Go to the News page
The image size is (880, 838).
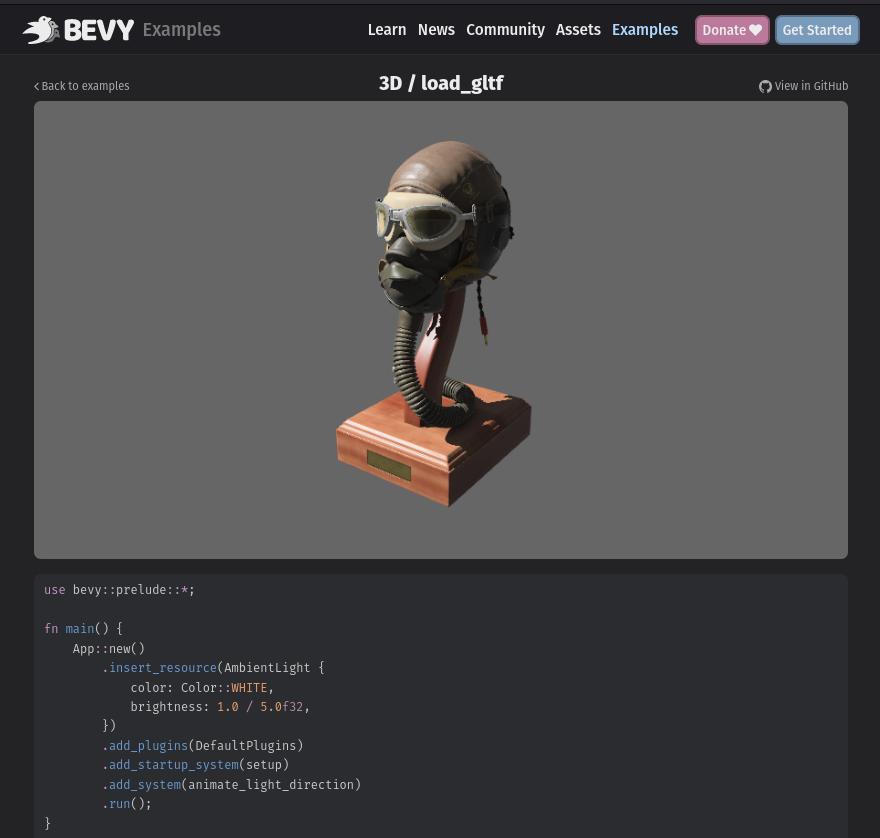click(436, 30)
